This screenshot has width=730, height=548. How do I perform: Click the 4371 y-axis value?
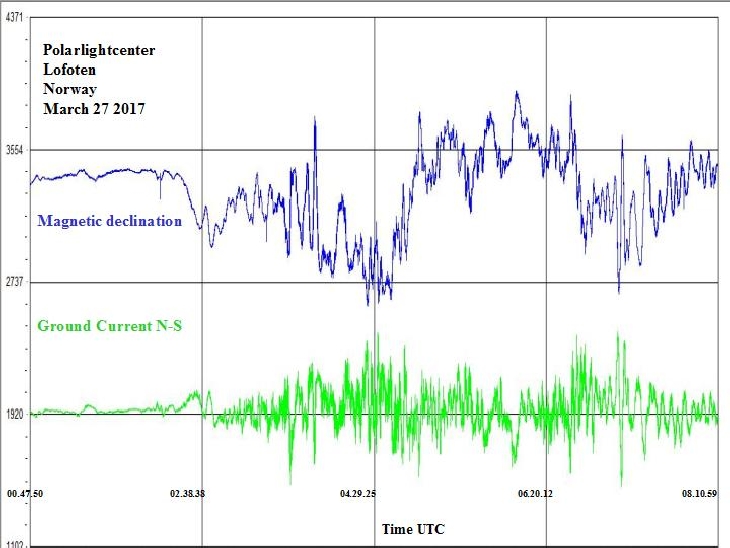click(x=14, y=18)
